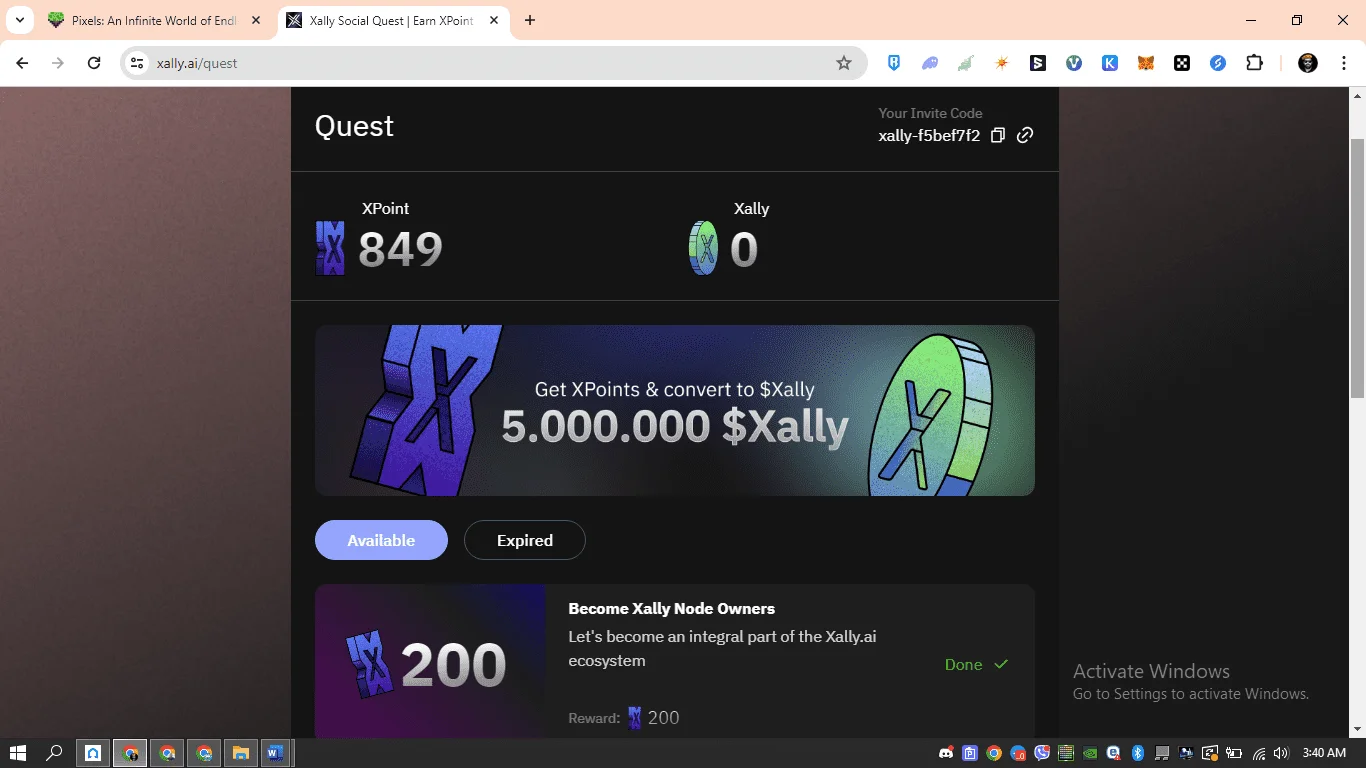Open the MetaMask fox extension

[1146, 63]
